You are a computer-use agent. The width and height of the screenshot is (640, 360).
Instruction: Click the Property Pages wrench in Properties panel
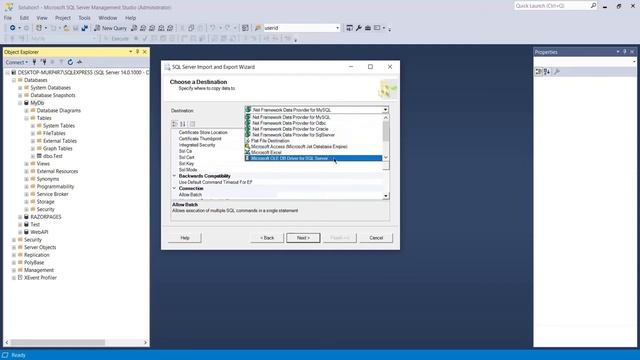coord(557,72)
